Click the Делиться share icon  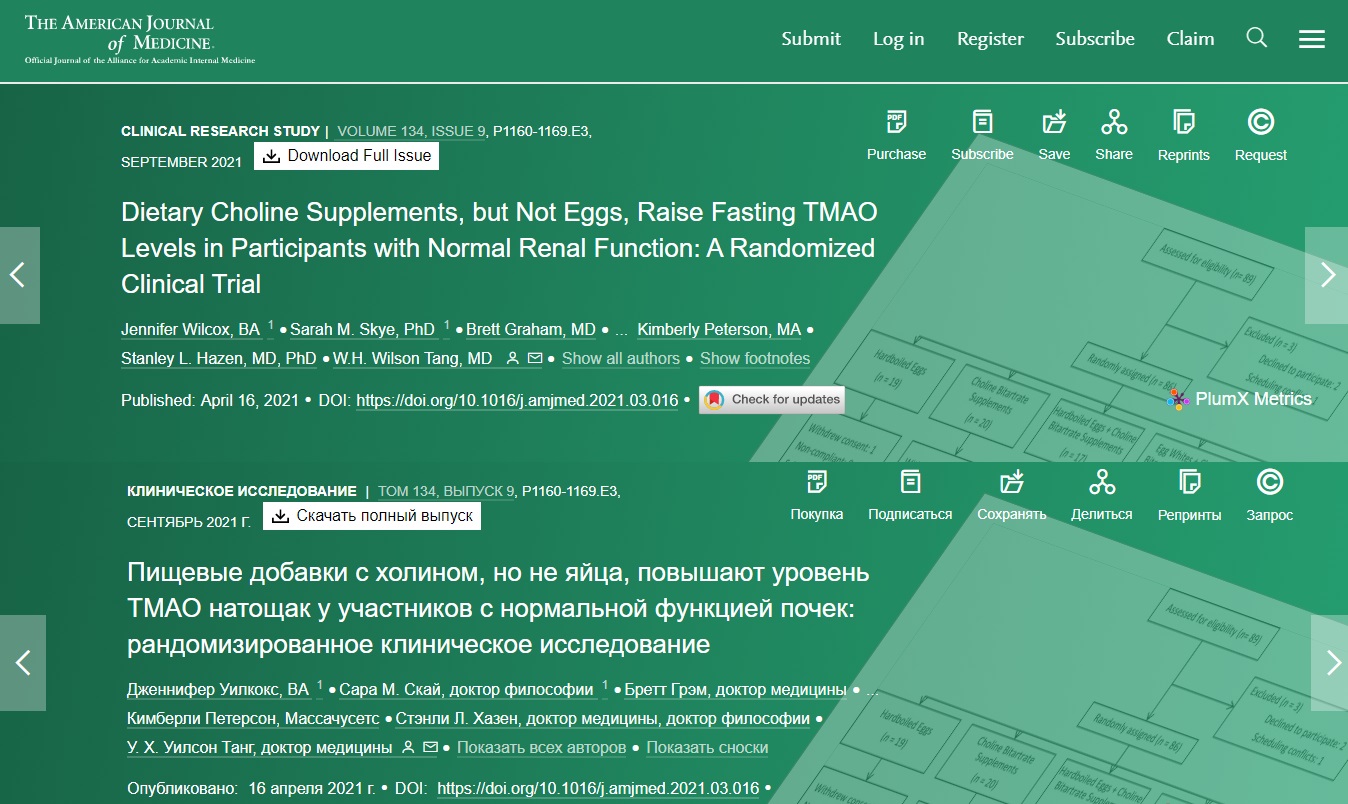click(1102, 482)
